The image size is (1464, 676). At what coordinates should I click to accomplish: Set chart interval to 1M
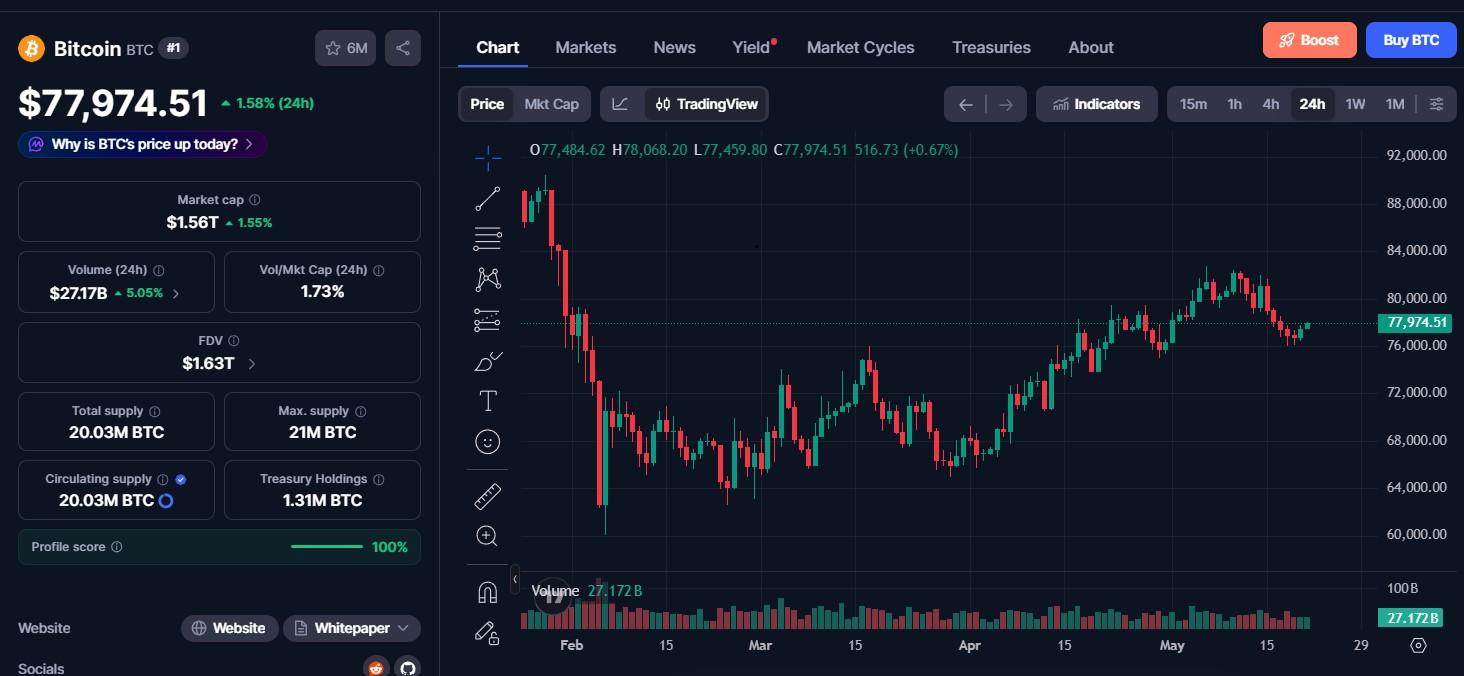point(1395,104)
